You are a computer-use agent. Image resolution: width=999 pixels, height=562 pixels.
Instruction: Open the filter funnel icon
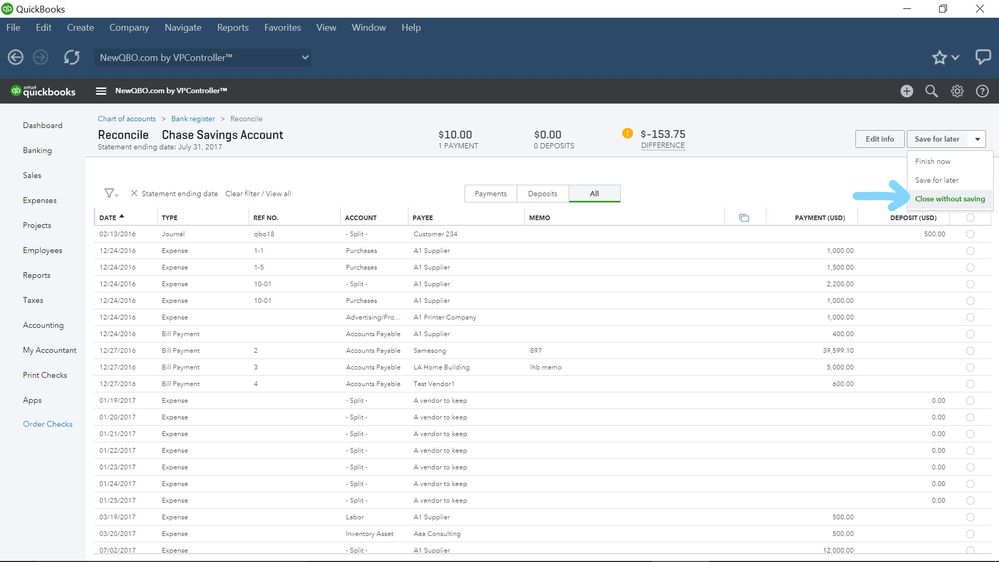tap(110, 193)
